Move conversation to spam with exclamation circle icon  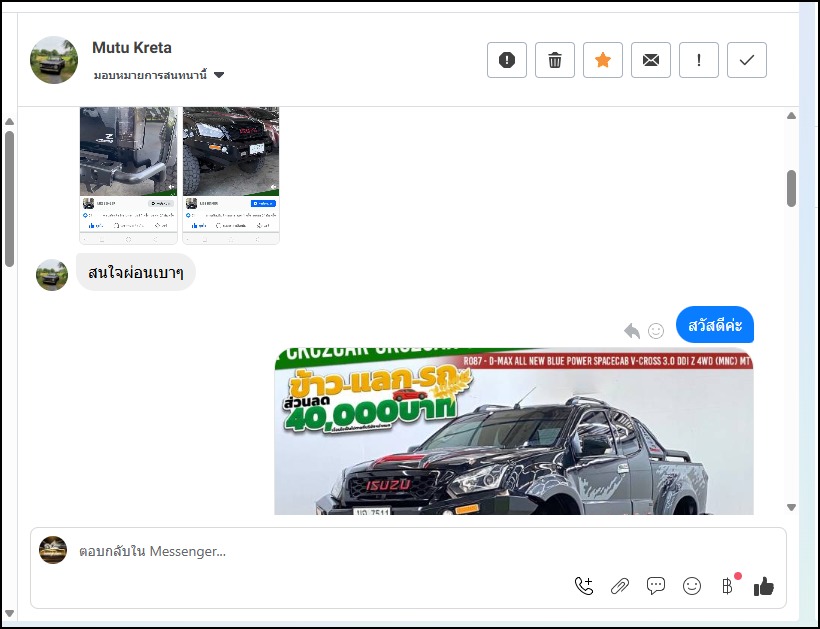(x=507, y=61)
